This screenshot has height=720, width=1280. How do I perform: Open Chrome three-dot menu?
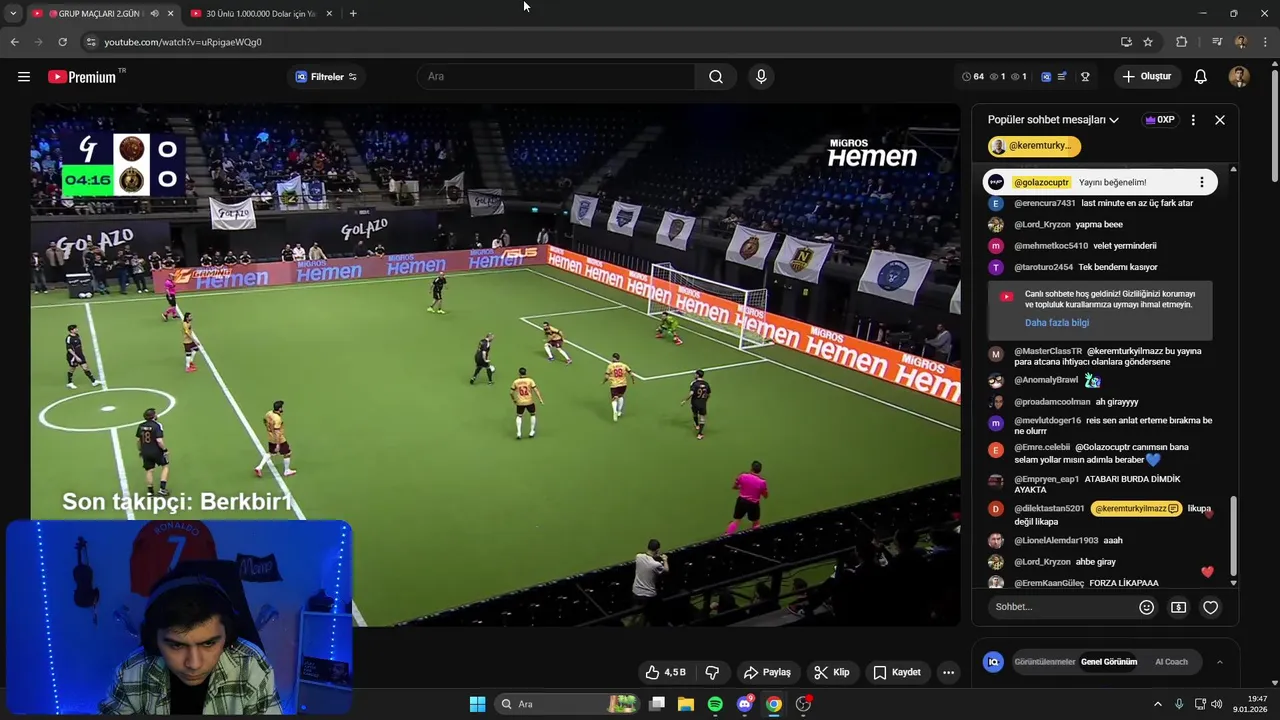pos(1266,42)
